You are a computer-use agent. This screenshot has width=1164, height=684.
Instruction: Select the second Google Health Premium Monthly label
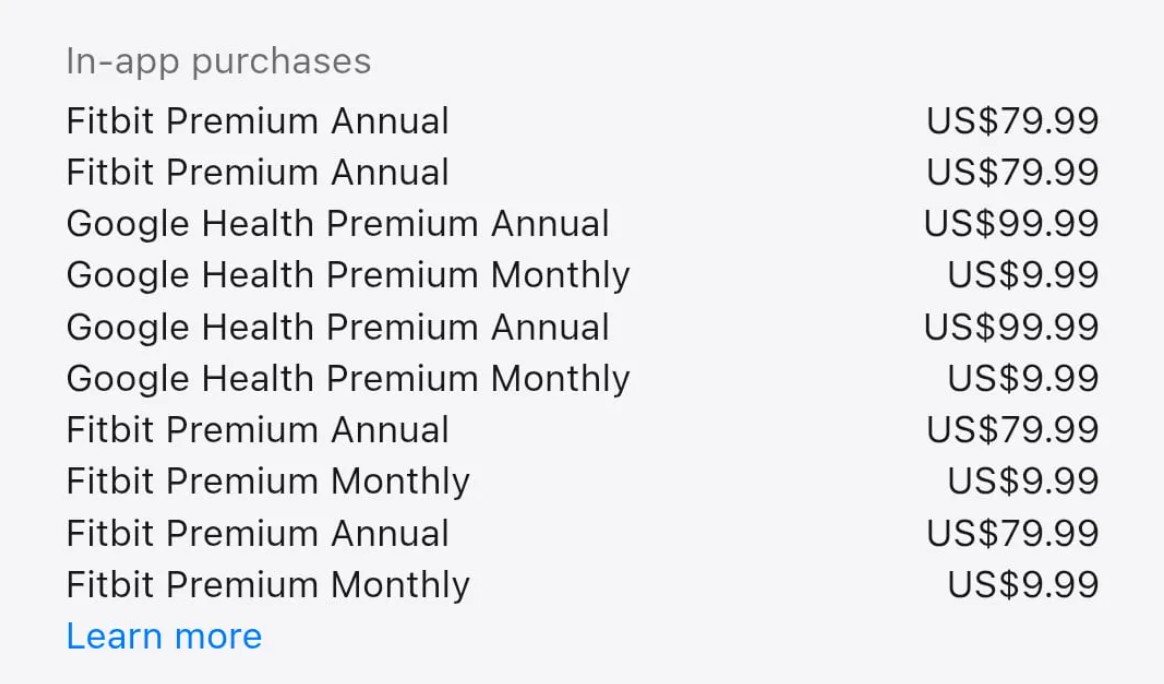click(x=347, y=378)
